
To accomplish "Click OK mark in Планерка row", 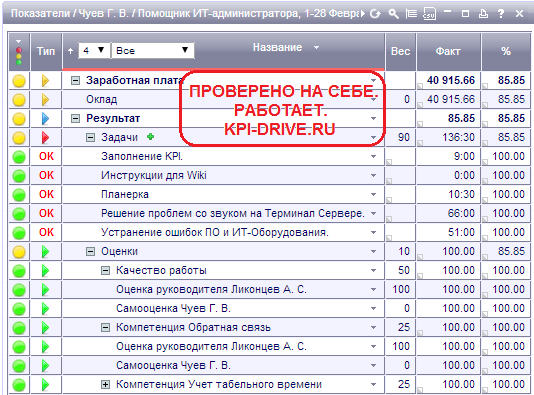I will (x=46, y=194).
